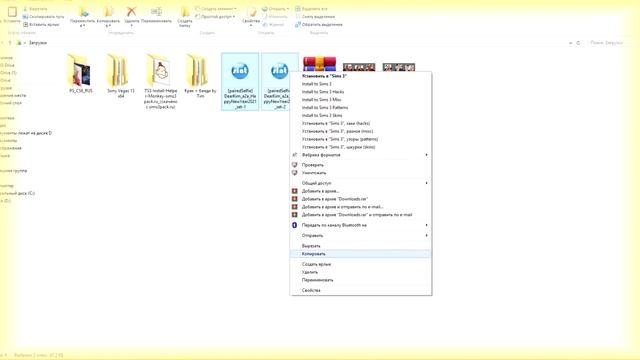Expand the Bluetooth transfer submenu
The width and height of the screenshot is (640, 360).
pyautogui.click(x=361, y=225)
